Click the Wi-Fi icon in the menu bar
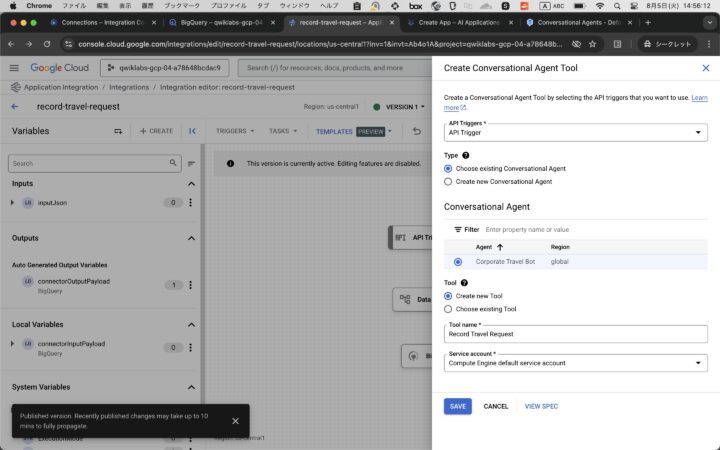The width and height of the screenshot is (720, 450). (x=600, y=6)
